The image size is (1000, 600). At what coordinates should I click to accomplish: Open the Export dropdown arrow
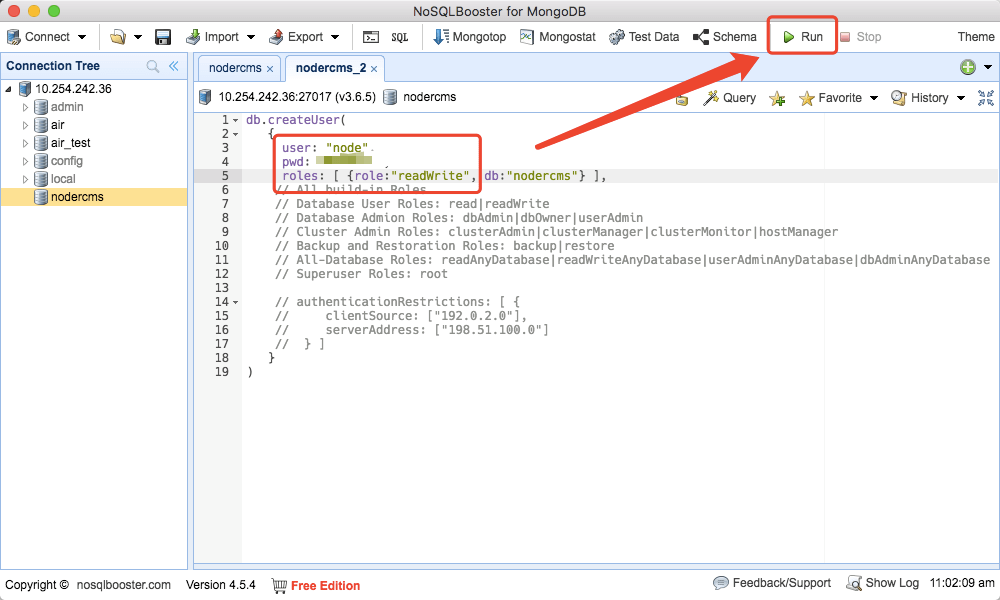(335, 37)
